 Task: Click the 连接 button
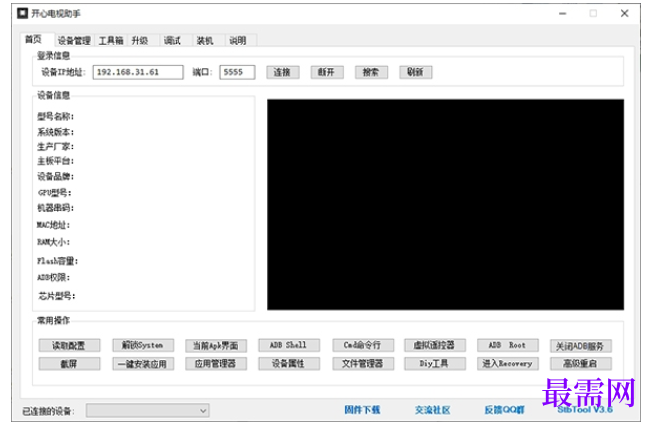[x=282, y=72]
